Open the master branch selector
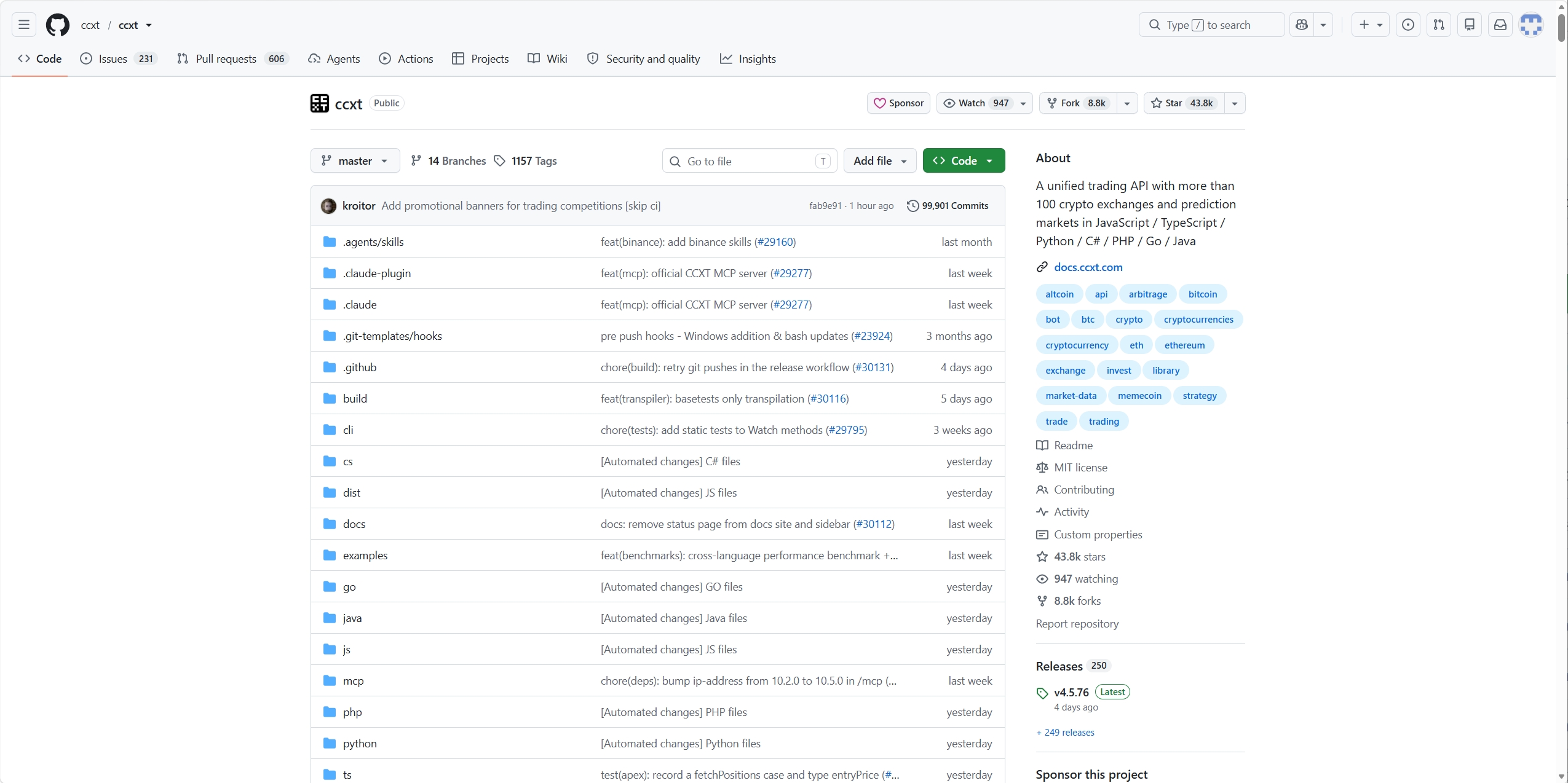 click(355, 160)
